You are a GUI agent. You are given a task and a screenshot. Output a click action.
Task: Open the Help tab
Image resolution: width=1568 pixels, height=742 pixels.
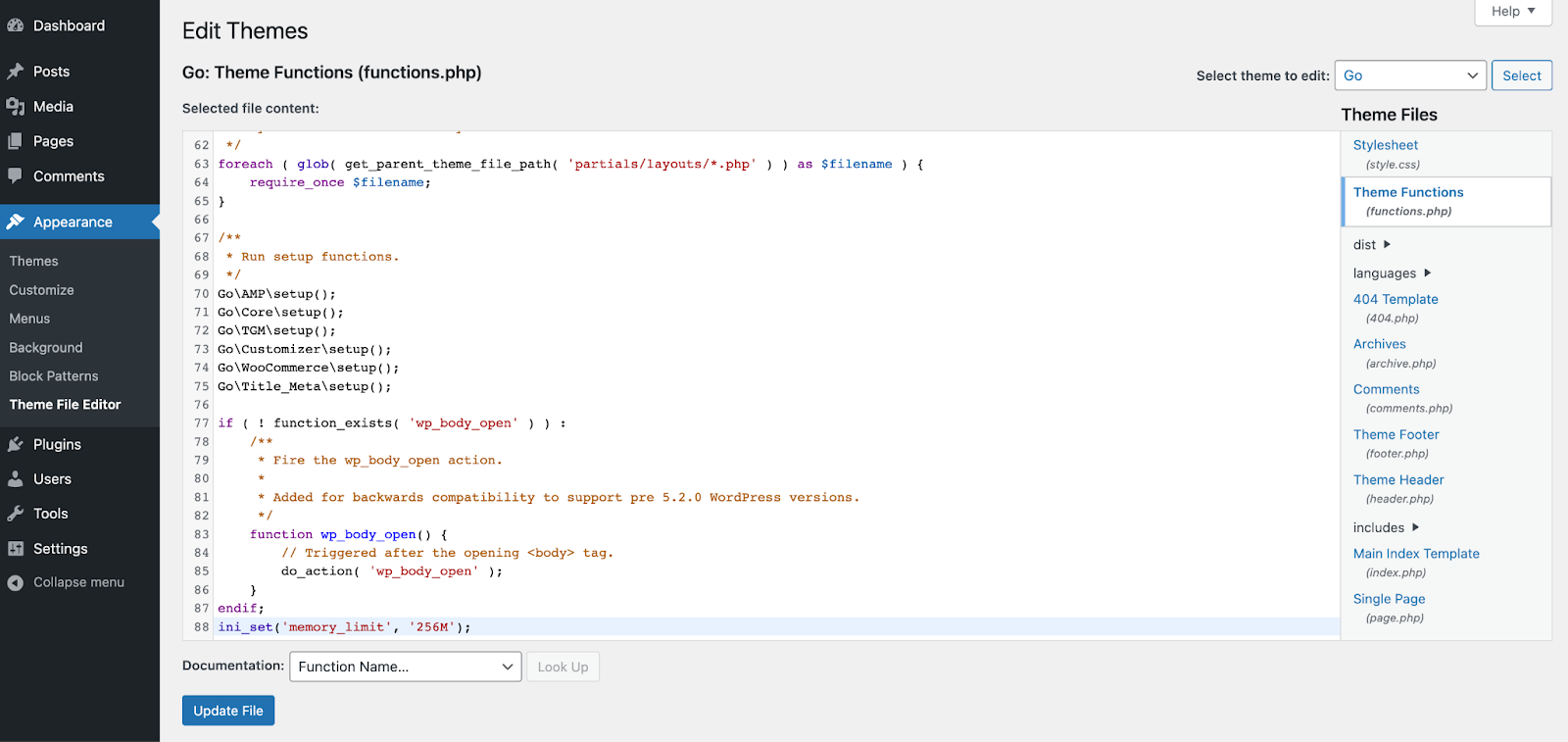click(1513, 12)
